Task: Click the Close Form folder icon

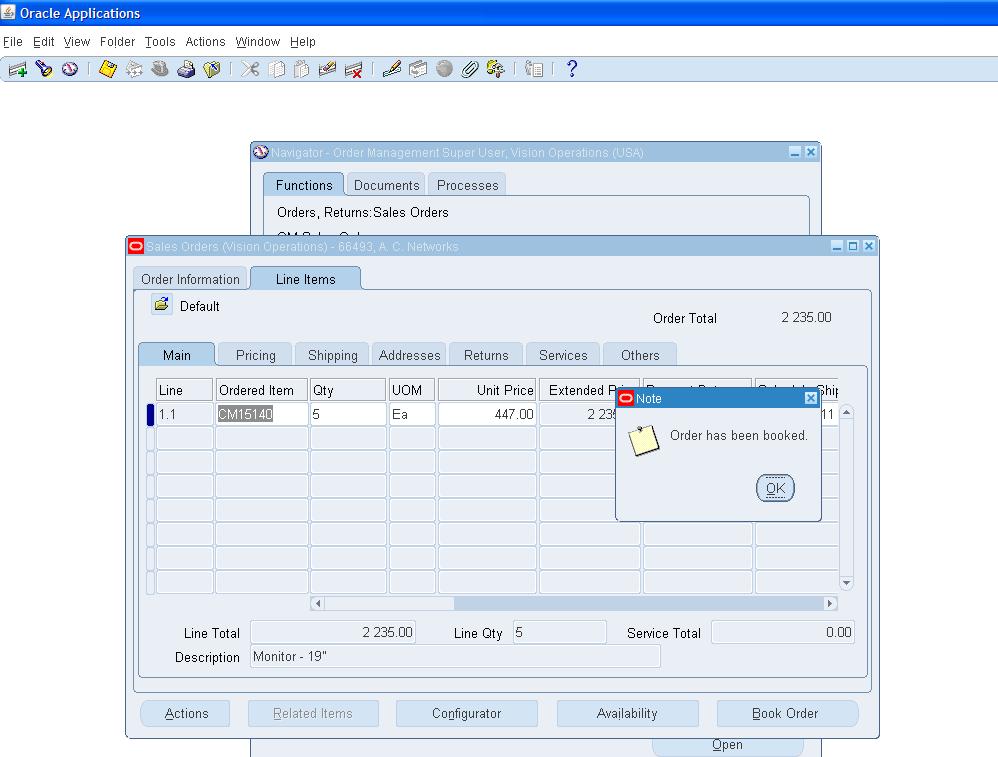Action: coord(212,69)
